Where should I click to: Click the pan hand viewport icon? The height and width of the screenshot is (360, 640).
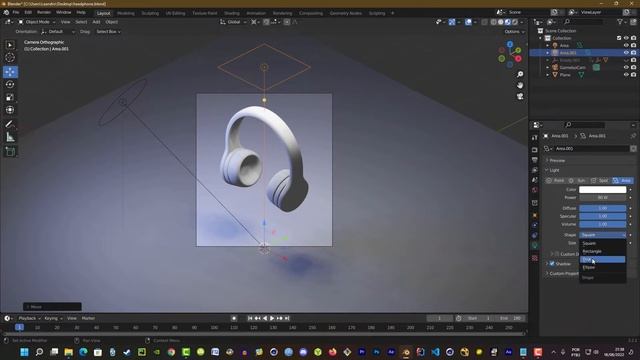520,85
